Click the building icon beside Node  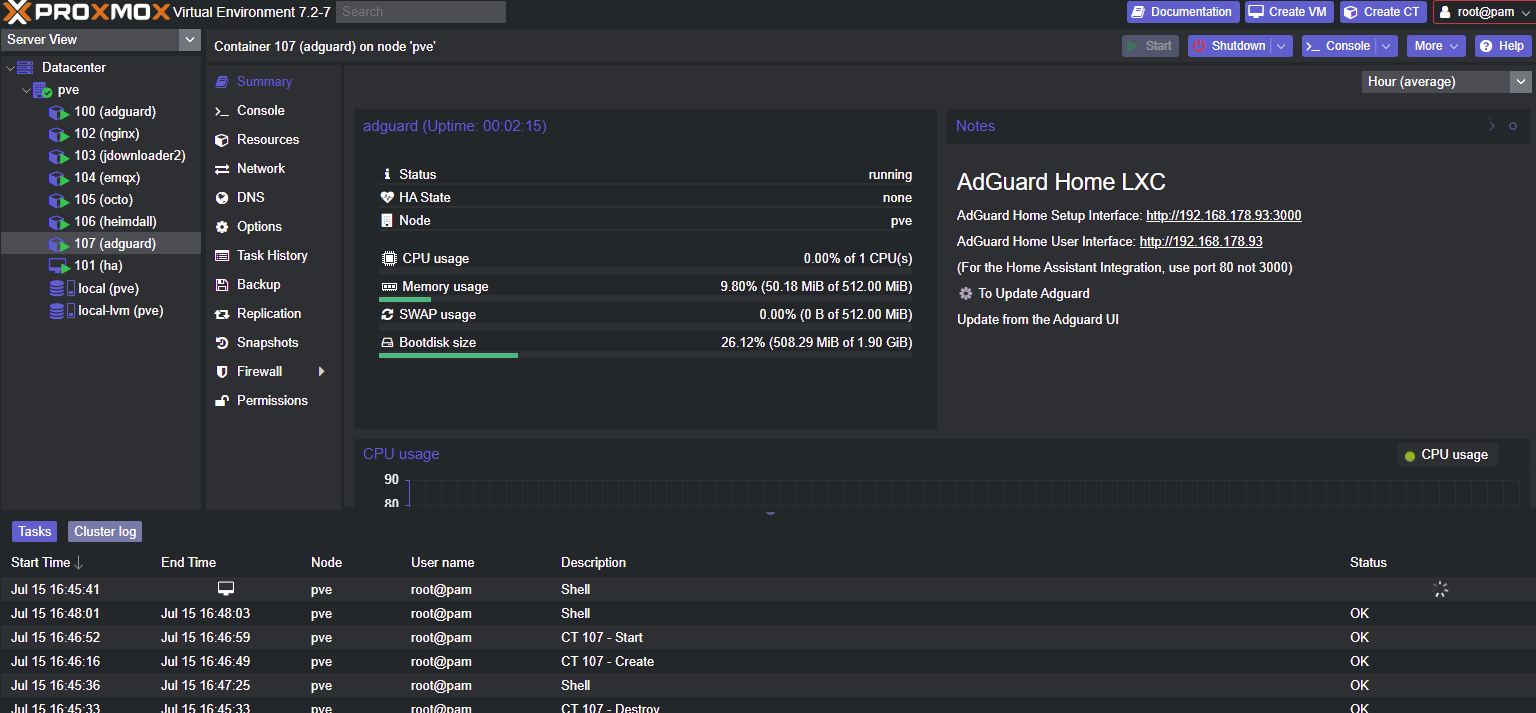tap(388, 220)
